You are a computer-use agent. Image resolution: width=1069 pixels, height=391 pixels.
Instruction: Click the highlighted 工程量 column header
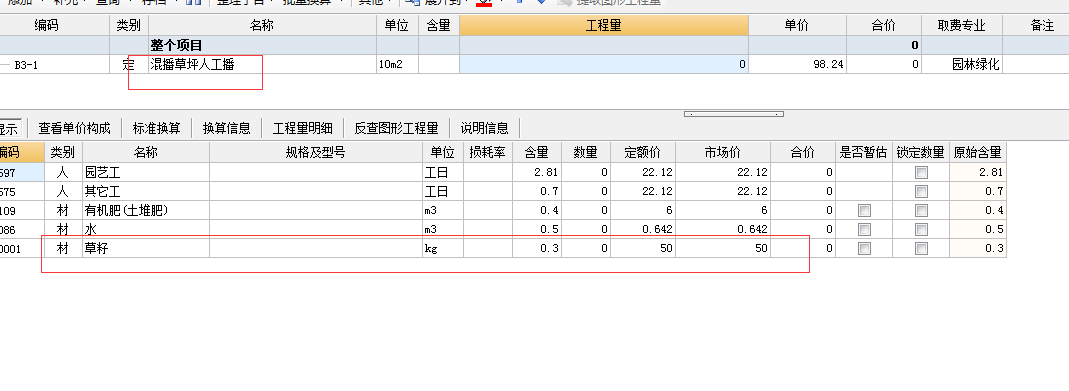604,26
